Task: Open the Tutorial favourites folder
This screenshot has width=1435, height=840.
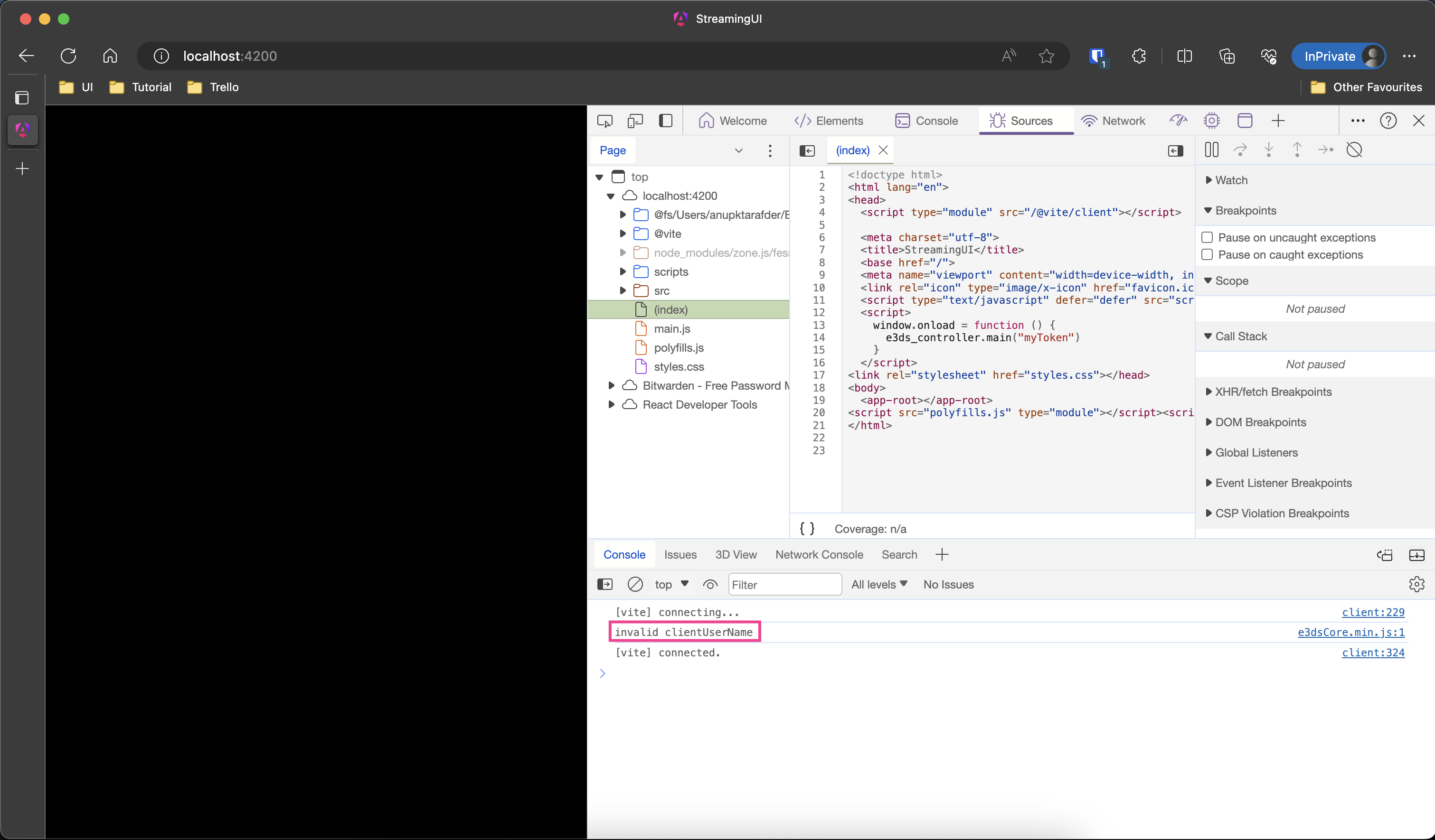Action: [x=140, y=87]
